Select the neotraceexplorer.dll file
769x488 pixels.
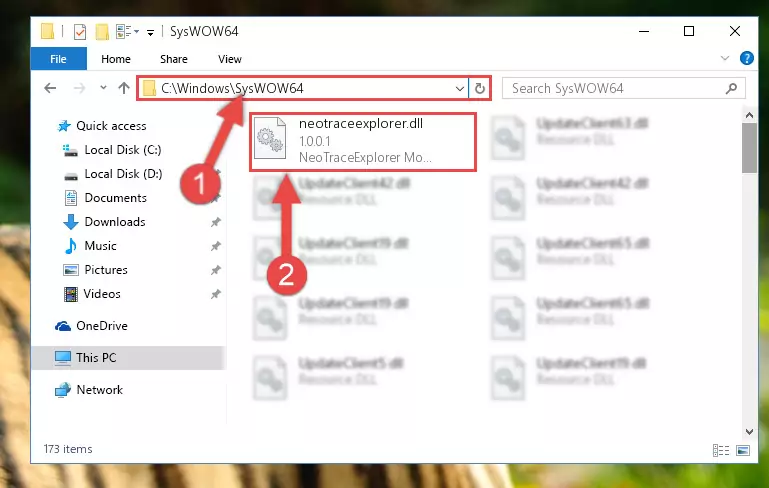pos(363,141)
